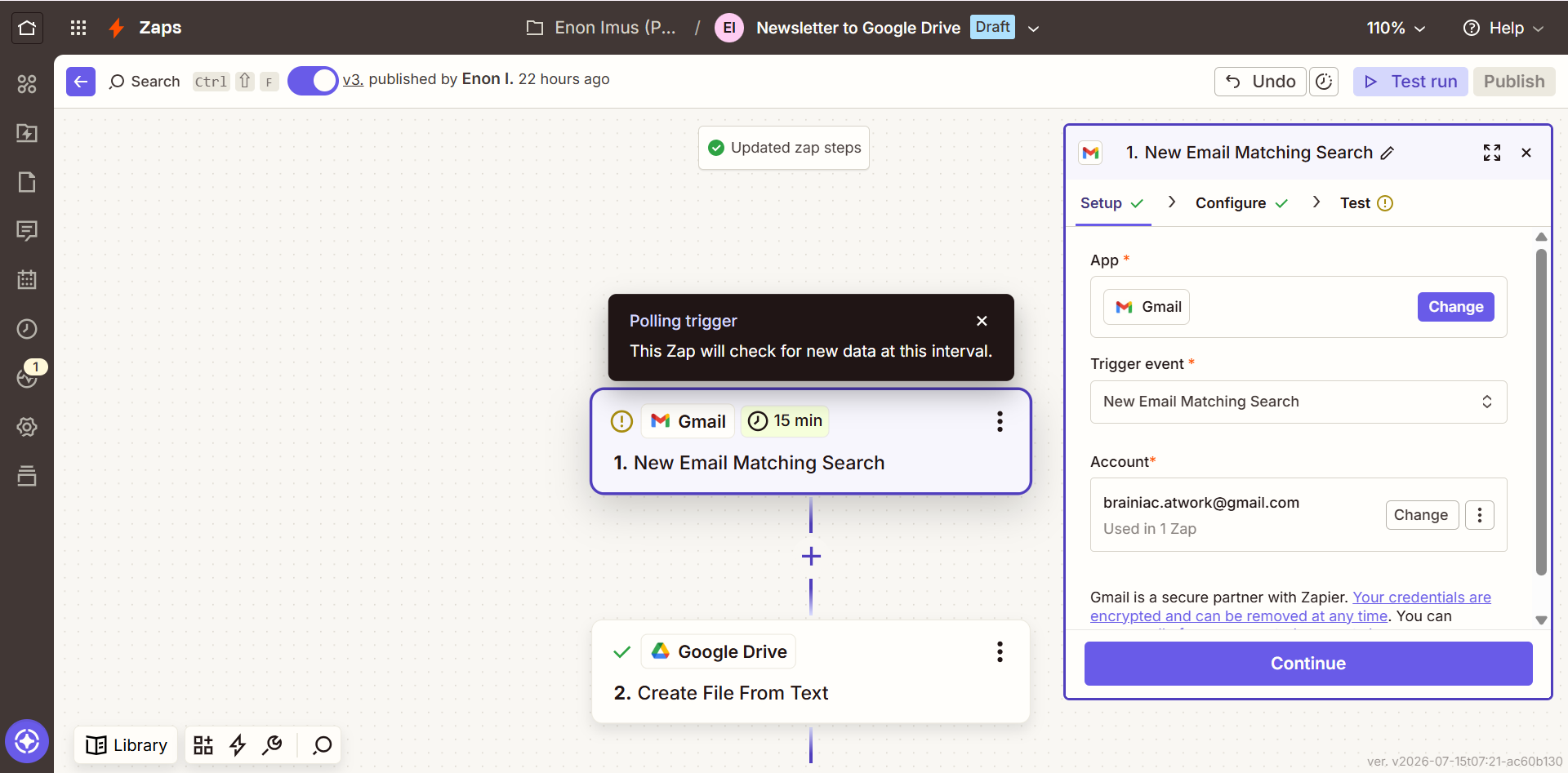Click the warning icon on Gmail step

click(x=621, y=421)
